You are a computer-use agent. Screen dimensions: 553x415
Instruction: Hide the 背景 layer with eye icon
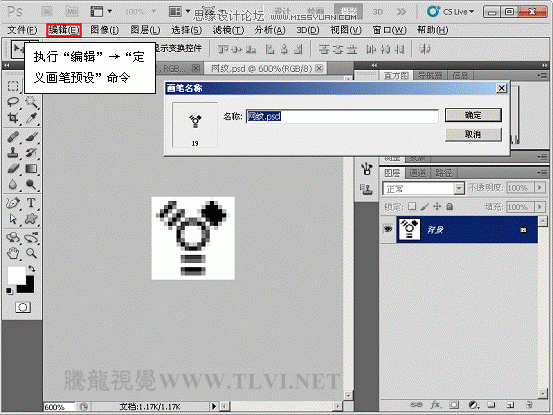click(388, 229)
